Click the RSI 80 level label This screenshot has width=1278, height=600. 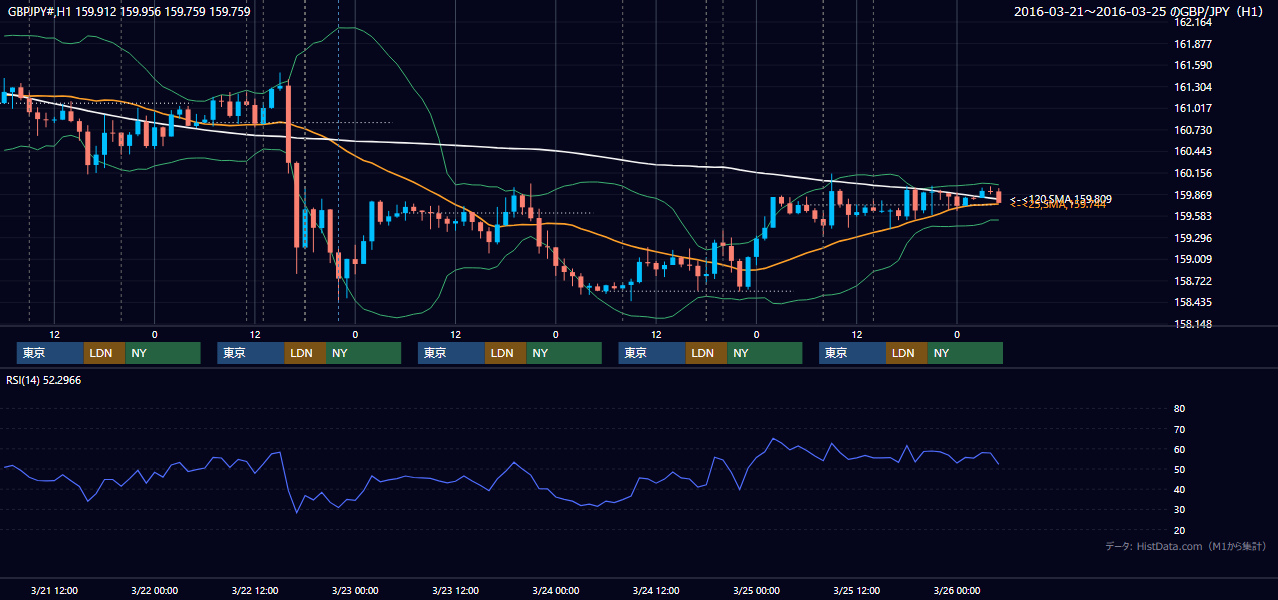(x=1179, y=409)
